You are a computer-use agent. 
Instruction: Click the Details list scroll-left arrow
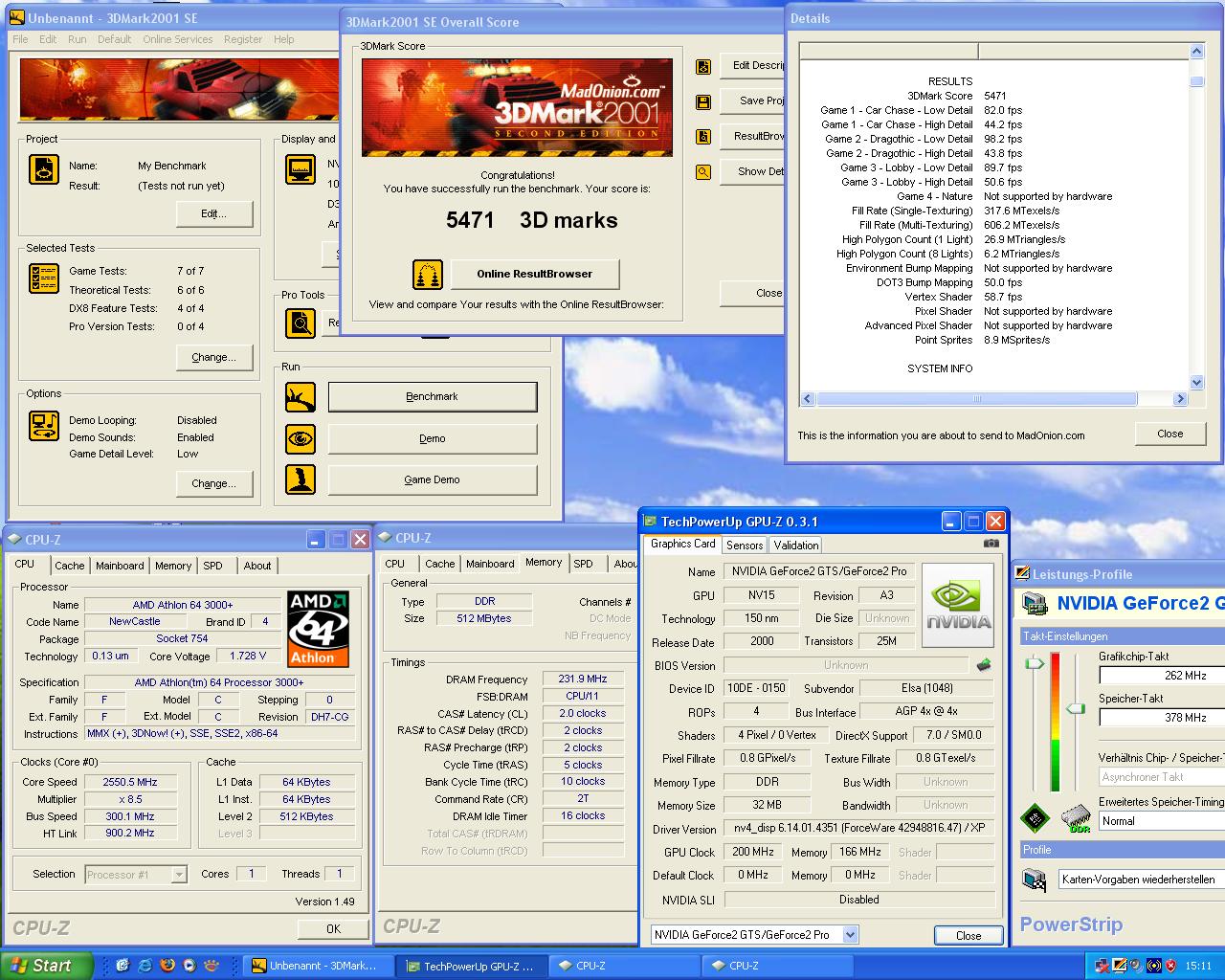tap(808, 398)
